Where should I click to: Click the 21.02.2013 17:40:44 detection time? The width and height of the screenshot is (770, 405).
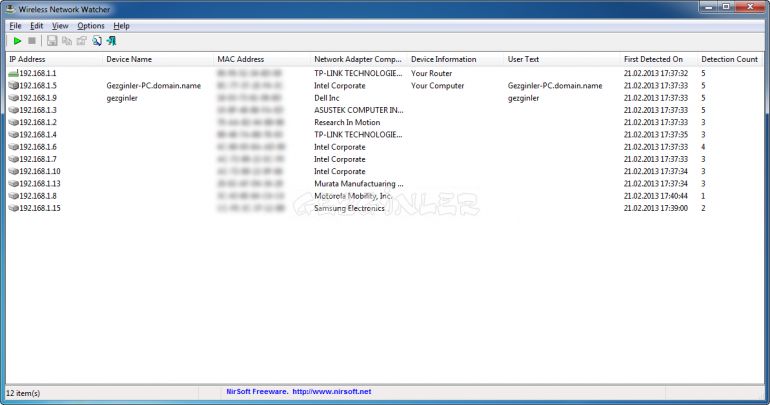click(656, 196)
